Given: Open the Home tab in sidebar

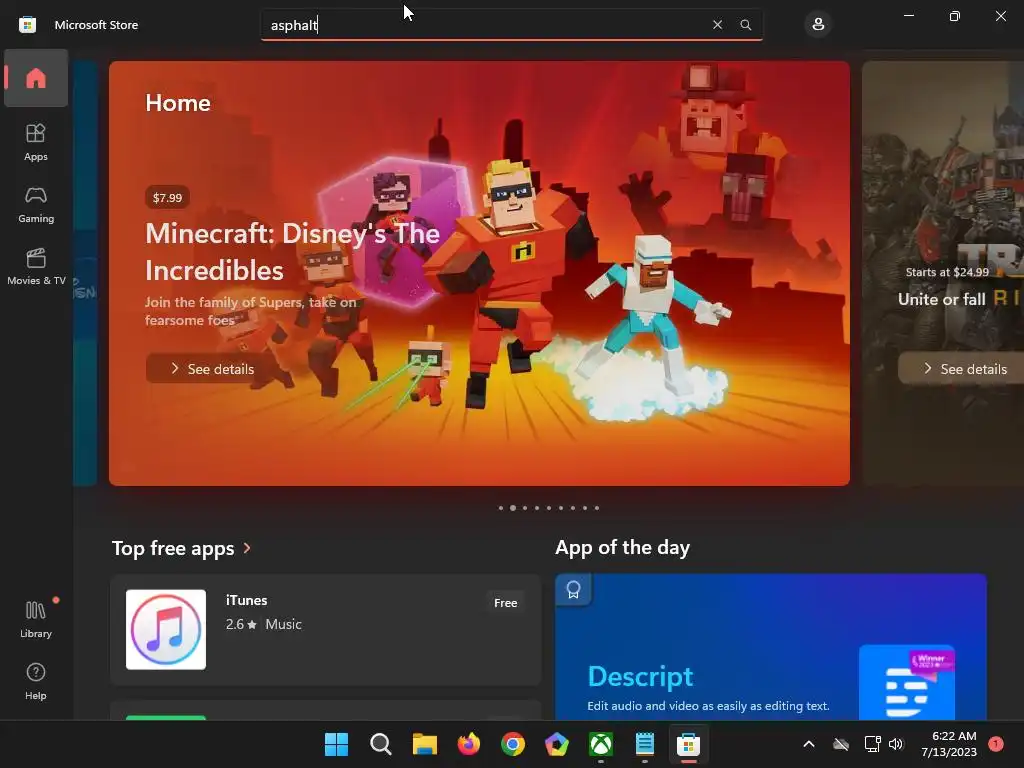Looking at the screenshot, I should click(x=36, y=78).
